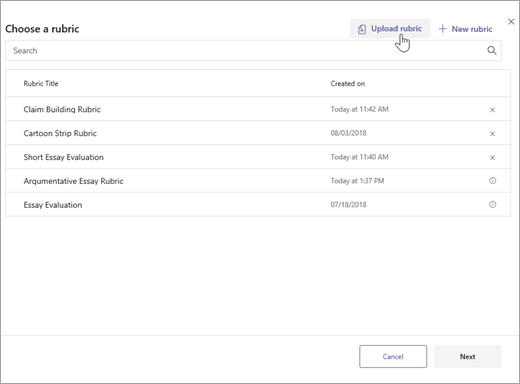Click the Rubric Title column header
This screenshot has height=384, width=520.
[41, 83]
